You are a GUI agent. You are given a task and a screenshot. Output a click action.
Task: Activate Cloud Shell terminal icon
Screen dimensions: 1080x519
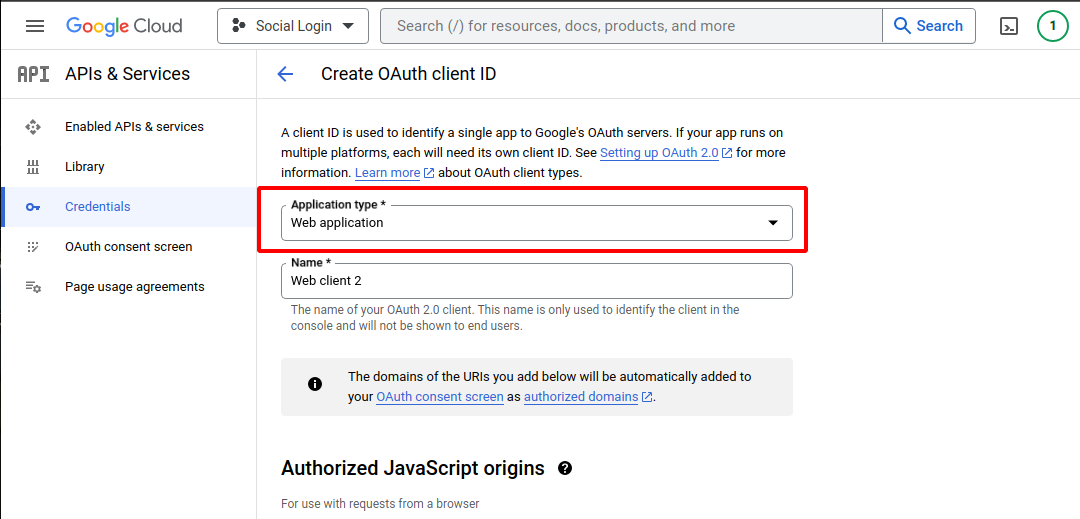point(1008,26)
